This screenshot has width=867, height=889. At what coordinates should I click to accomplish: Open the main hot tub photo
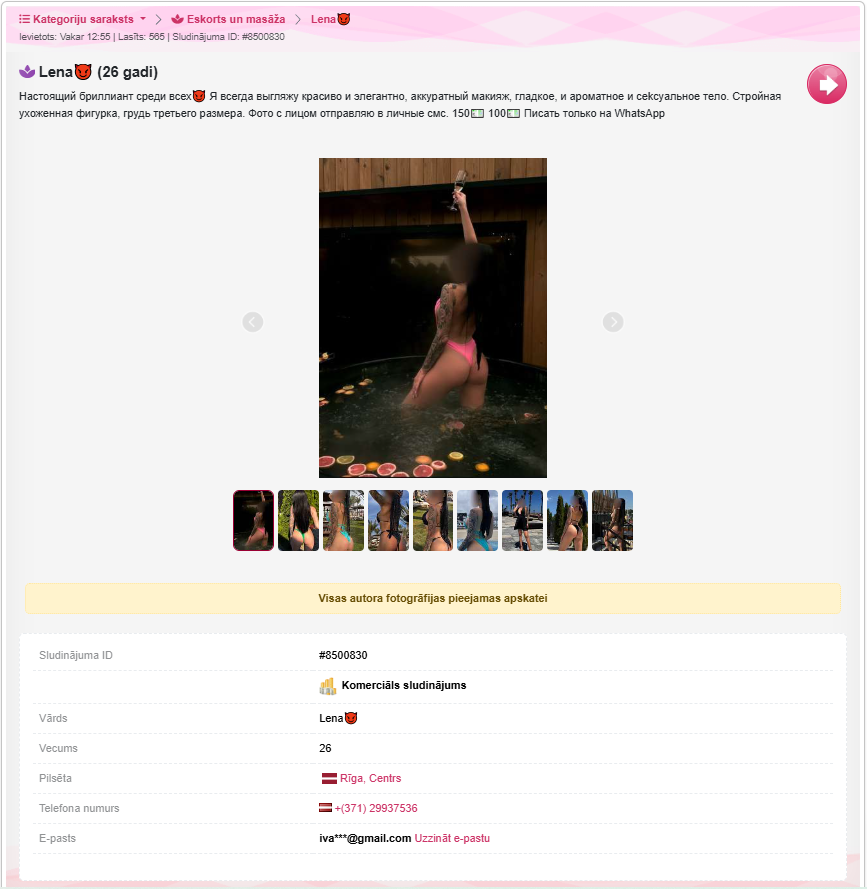coord(433,318)
